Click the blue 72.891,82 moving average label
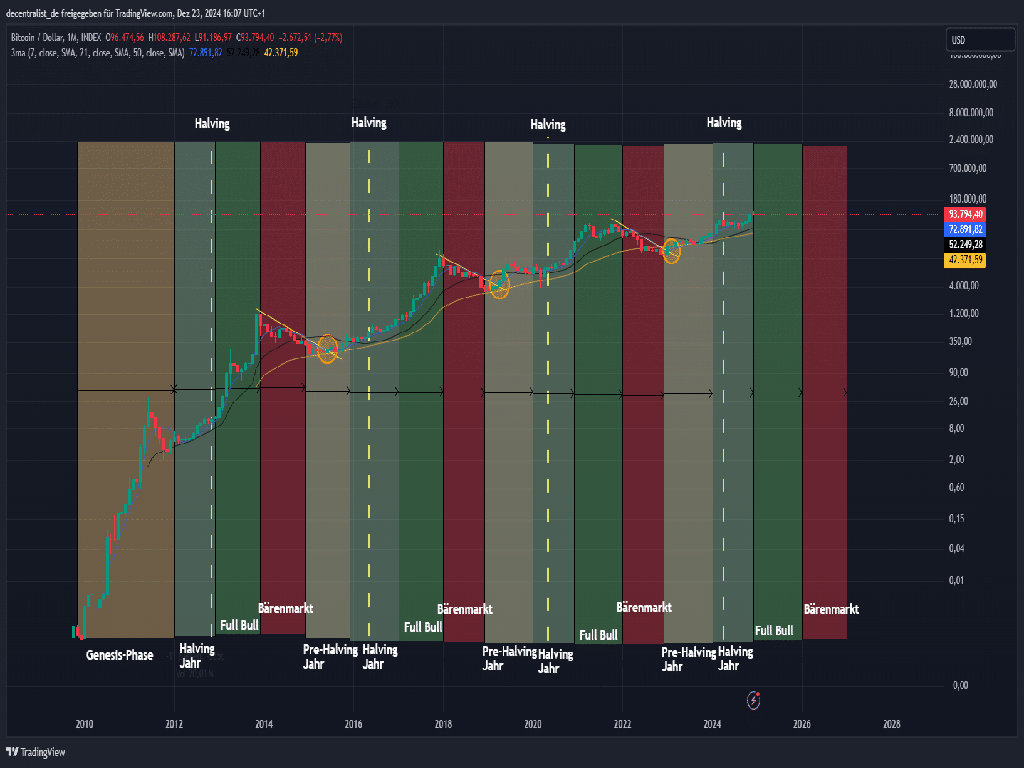This screenshot has height=768, width=1024. pyautogui.click(x=965, y=230)
